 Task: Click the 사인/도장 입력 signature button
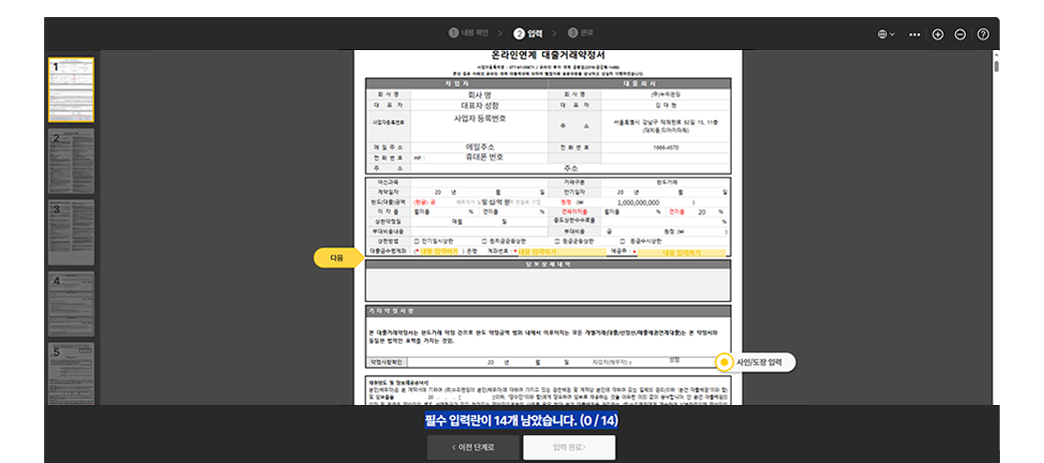(755, 362)
